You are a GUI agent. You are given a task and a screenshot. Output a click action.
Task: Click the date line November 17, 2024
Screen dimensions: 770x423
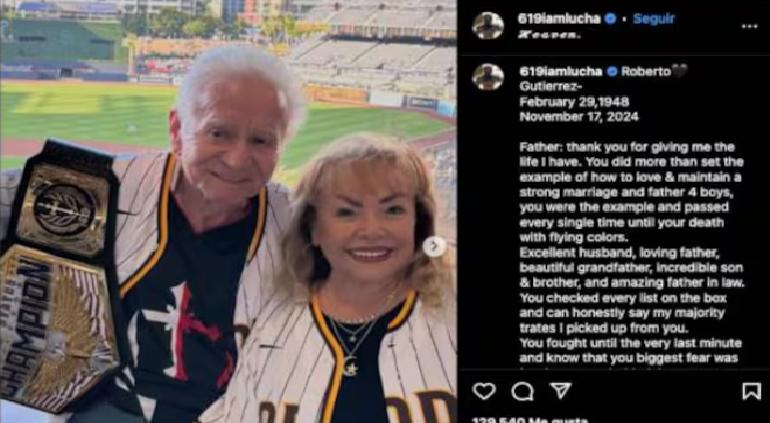click(x=579, y=117)
